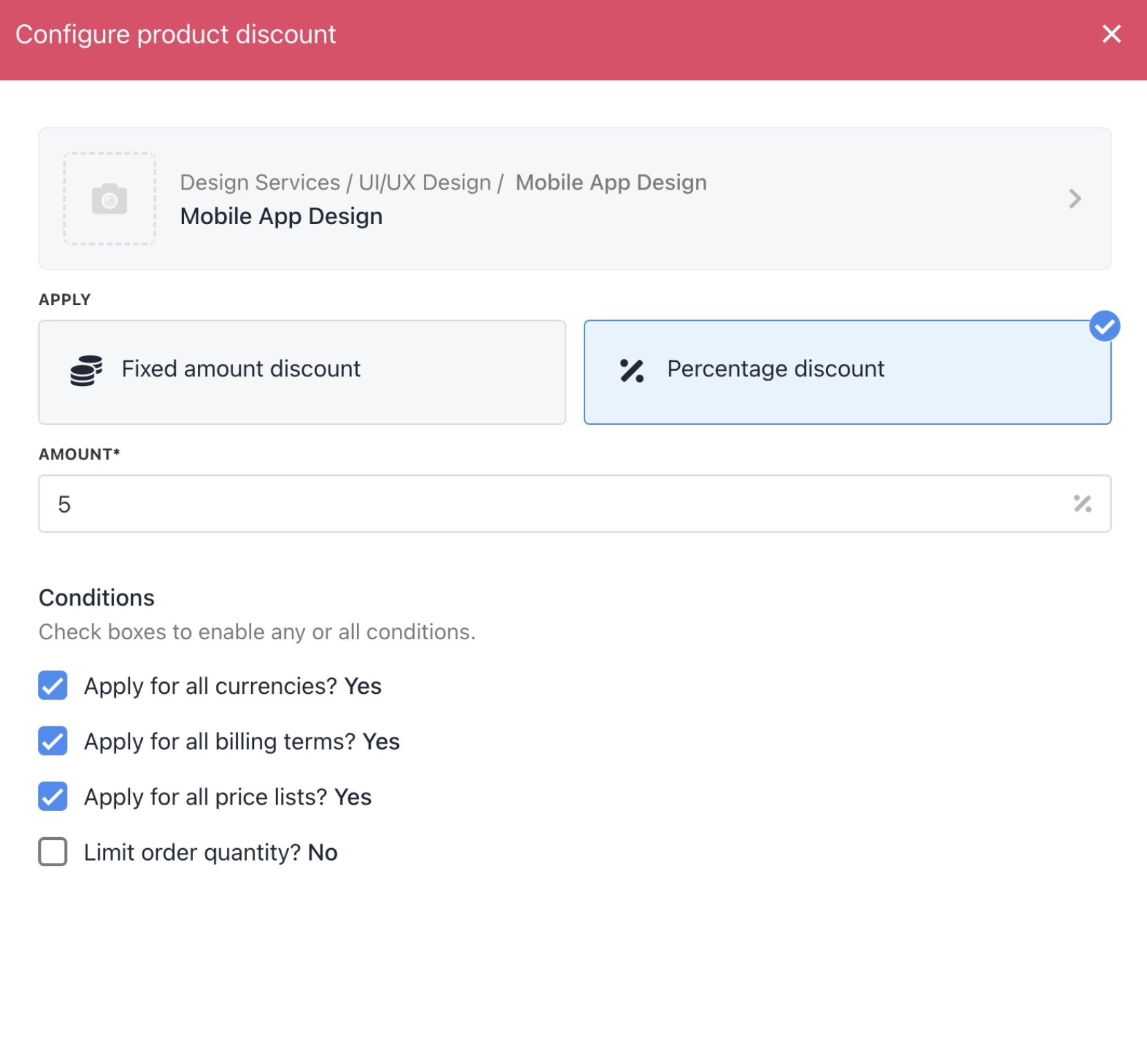Toggle Apply for all billing terms checkbox
Viewport: 1147px width, 1064px height.
tap(53, 741)
